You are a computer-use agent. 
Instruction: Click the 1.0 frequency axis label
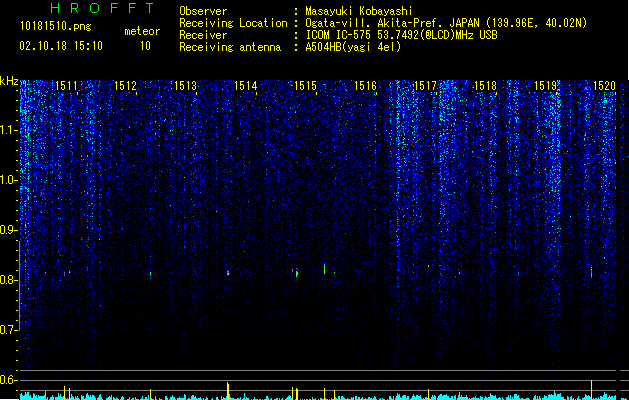tap(9, 180)
